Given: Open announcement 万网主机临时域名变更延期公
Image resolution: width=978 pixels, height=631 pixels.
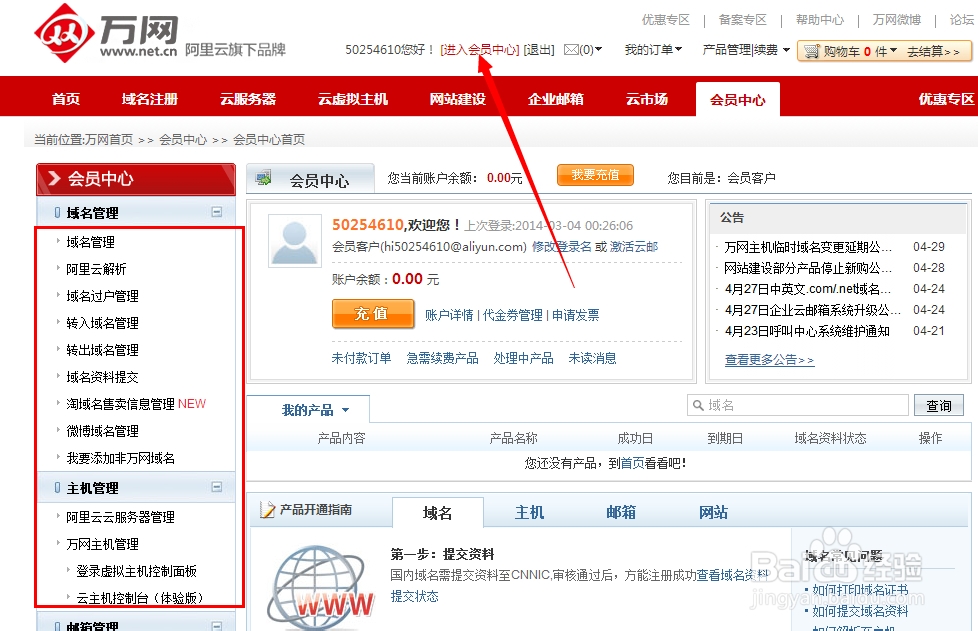Looking at the screenshot, I should [x=808, y=247].
